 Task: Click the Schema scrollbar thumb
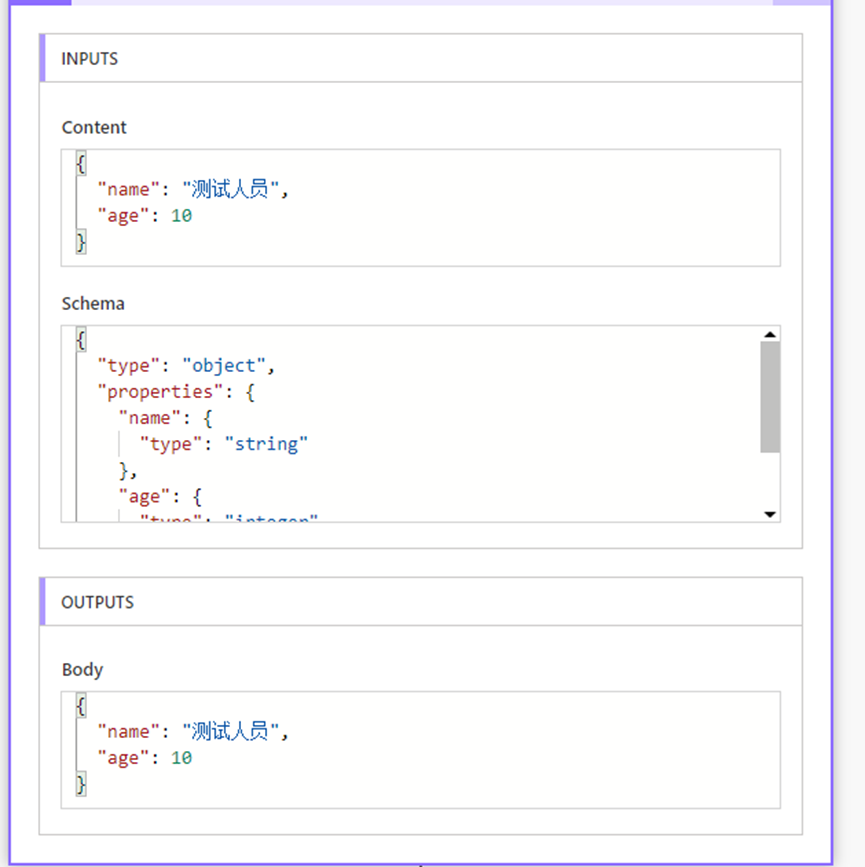point(769,400)
